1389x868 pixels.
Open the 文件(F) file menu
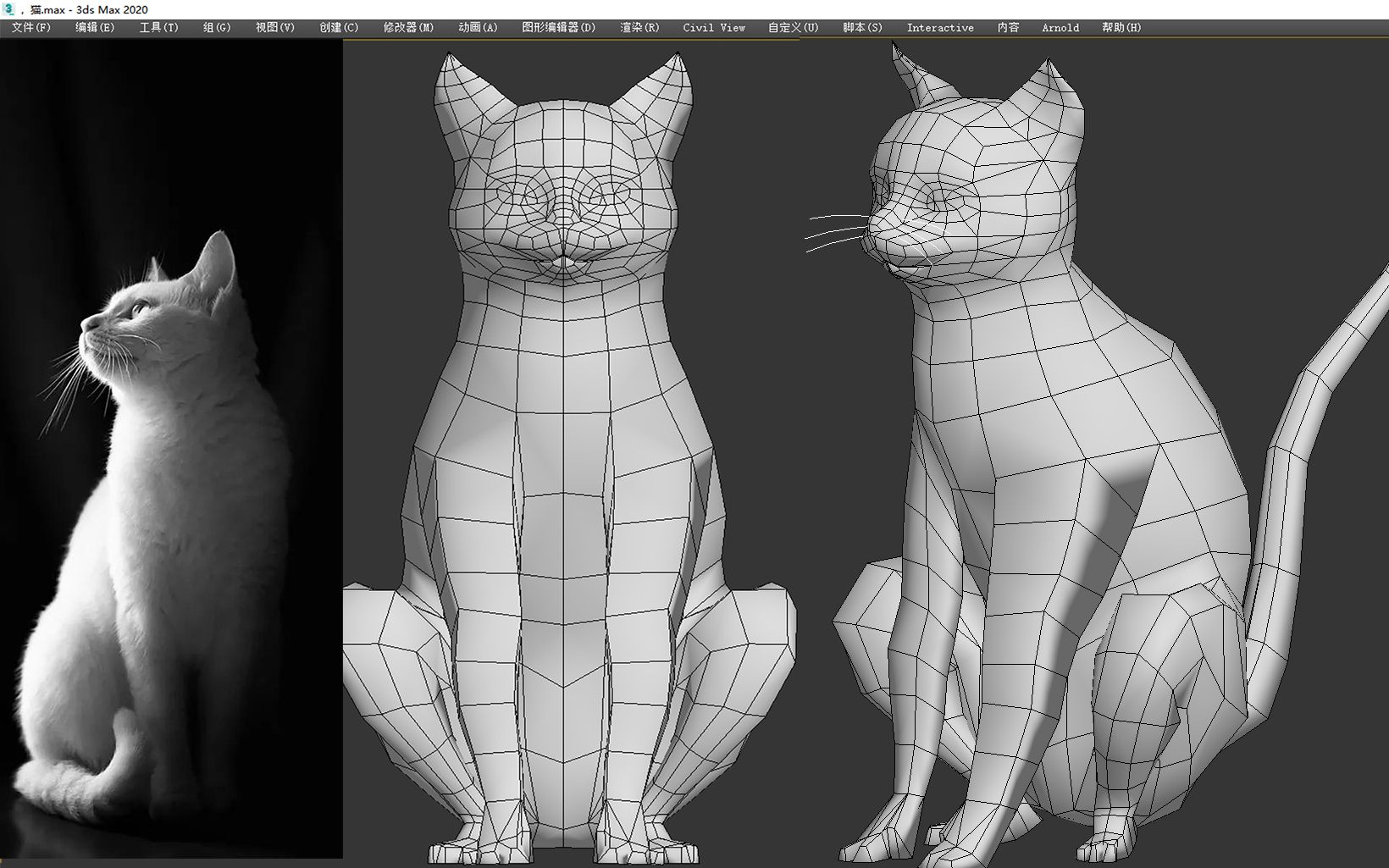click(31, 27)
